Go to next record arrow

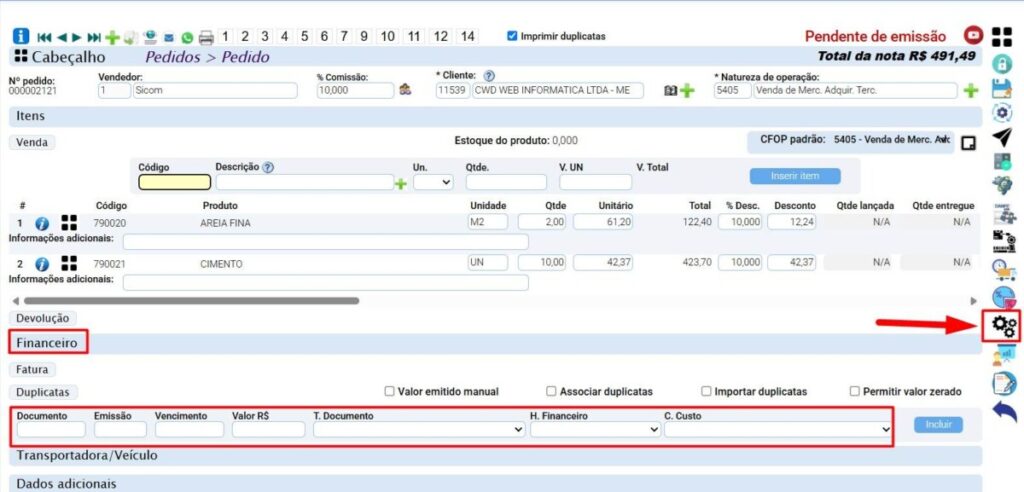pyautogui.click(x=77, y=37)
